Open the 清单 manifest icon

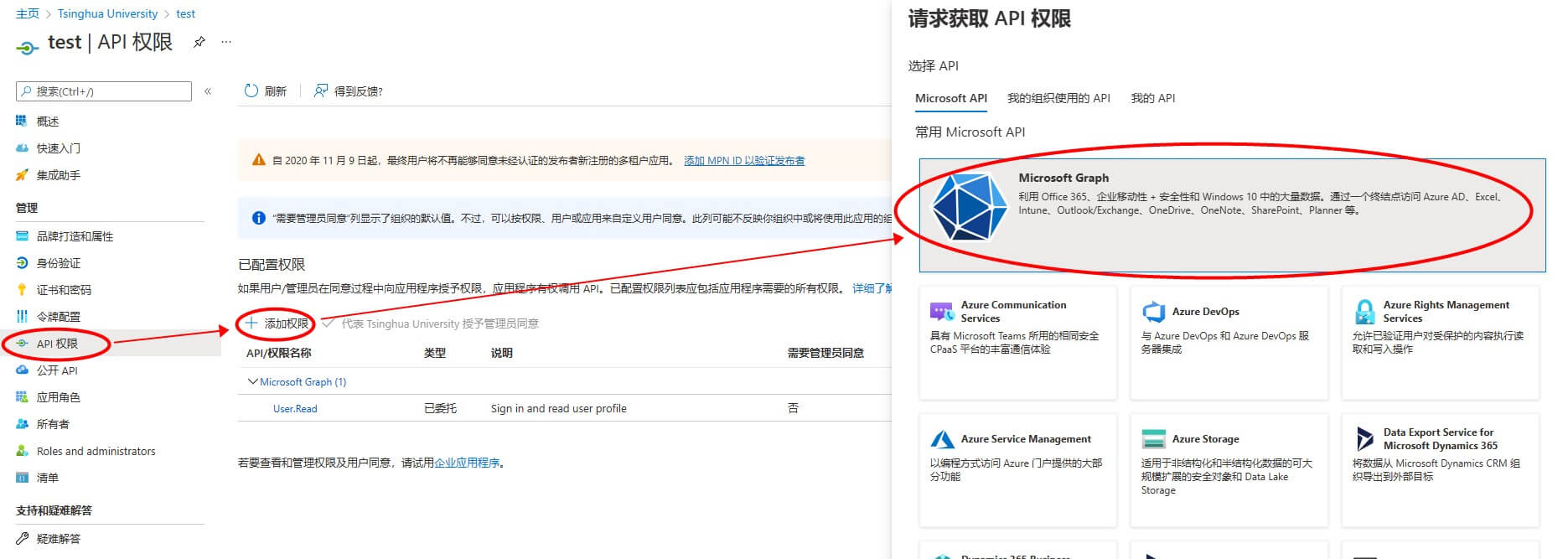coord(22,478)
